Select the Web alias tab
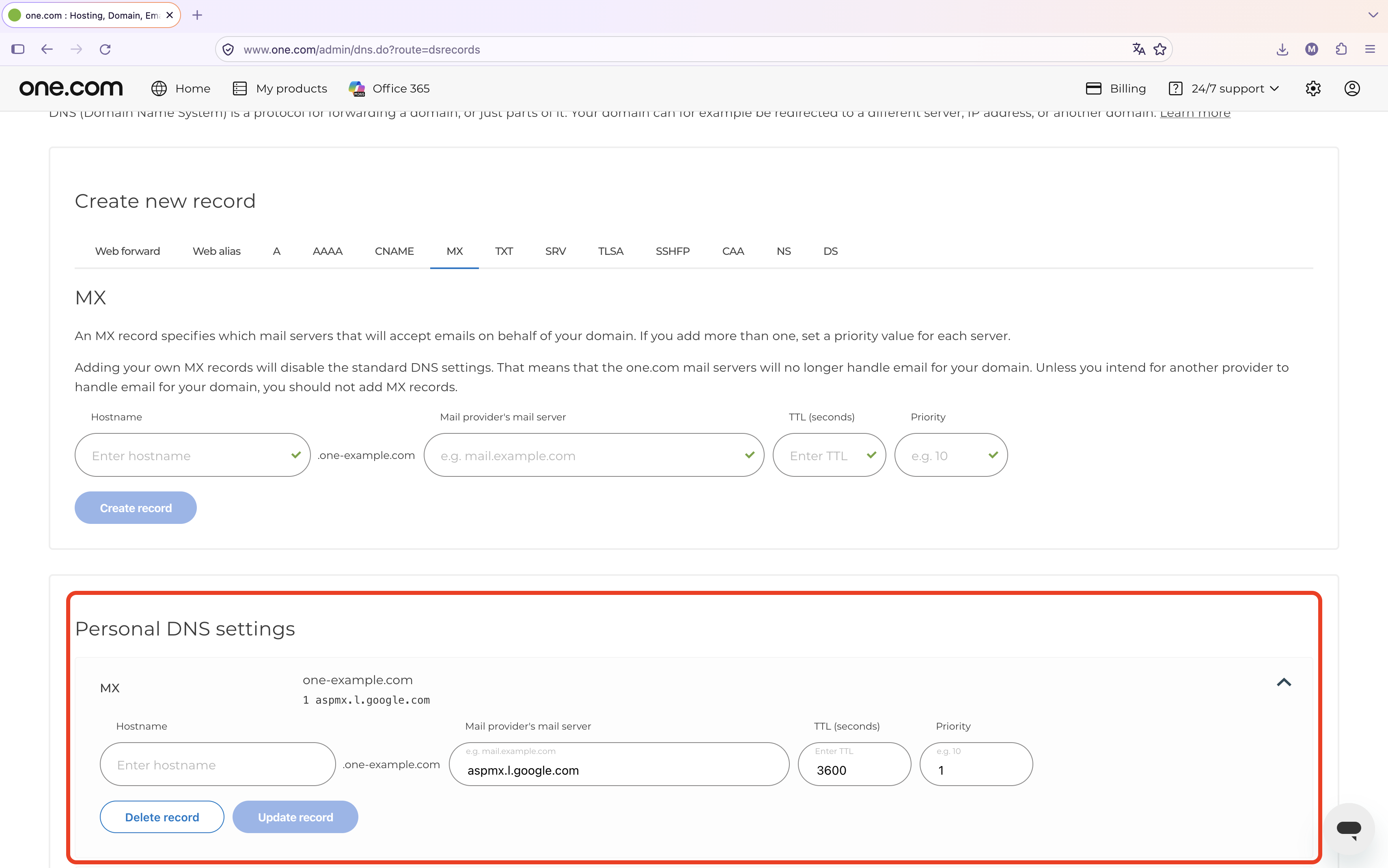This screenshot has height=868, width=1388. [x=216, y=251]
